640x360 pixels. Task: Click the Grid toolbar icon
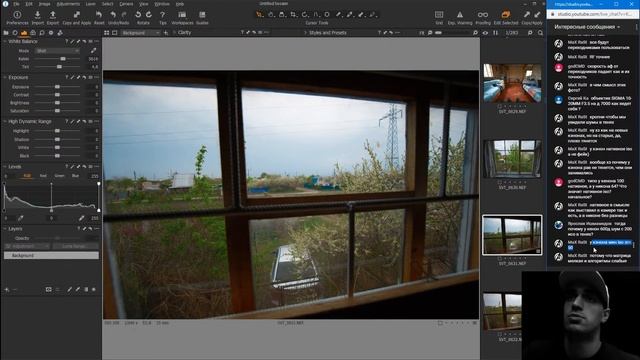click(439, 15)
